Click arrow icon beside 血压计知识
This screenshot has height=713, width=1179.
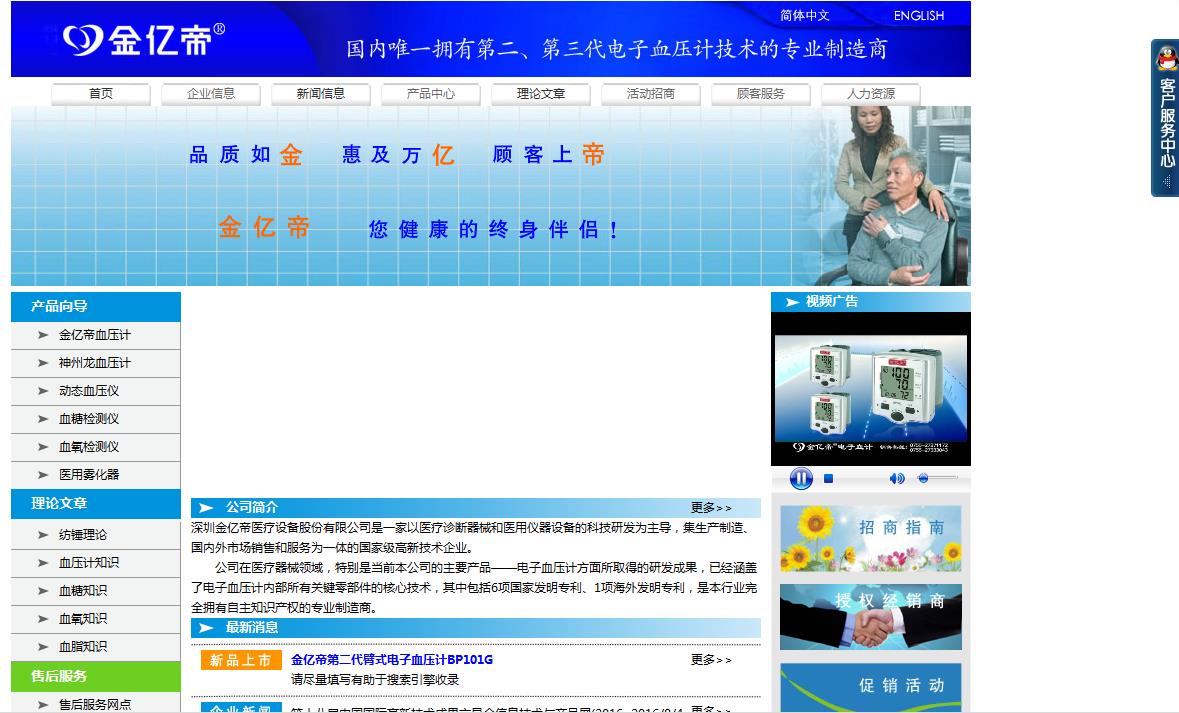(x=43, y=563)
